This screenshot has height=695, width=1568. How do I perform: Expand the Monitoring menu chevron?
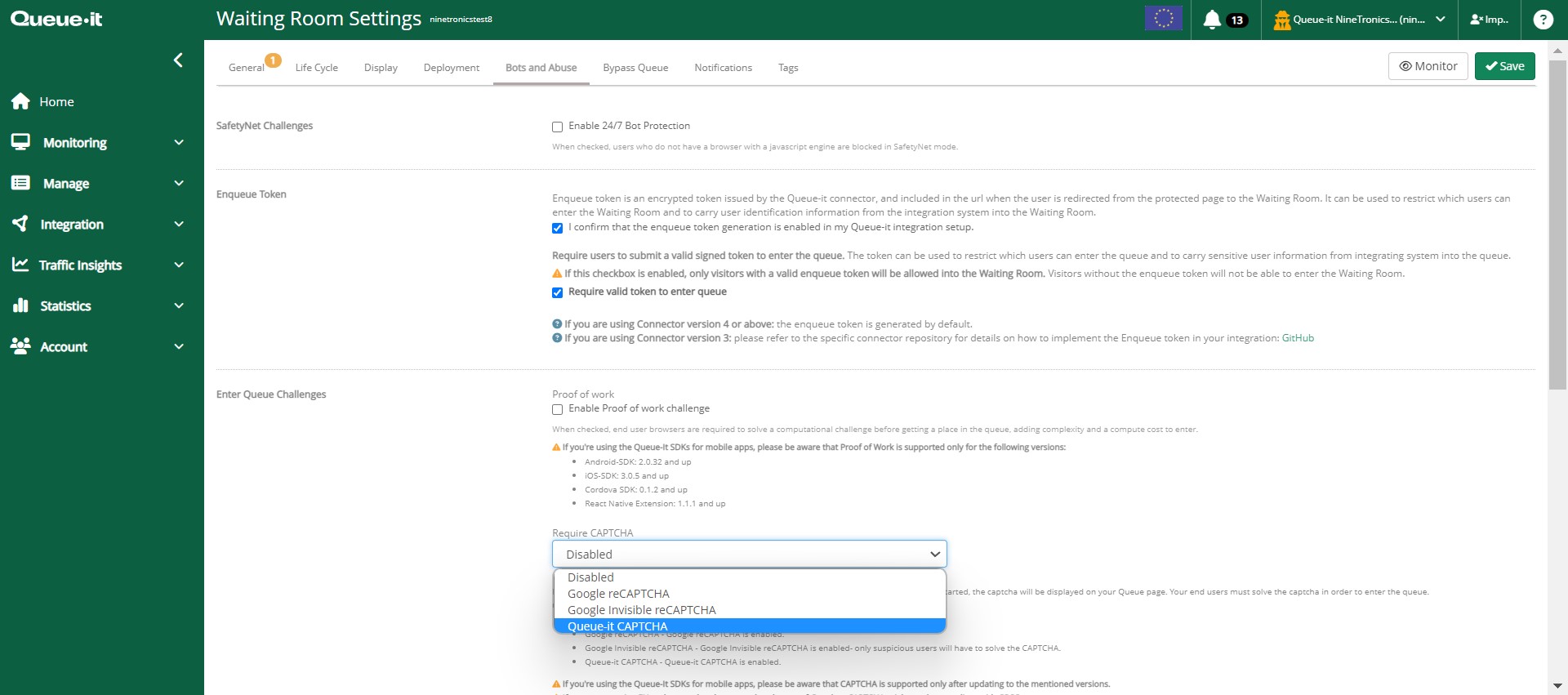(x=179, y=142)
